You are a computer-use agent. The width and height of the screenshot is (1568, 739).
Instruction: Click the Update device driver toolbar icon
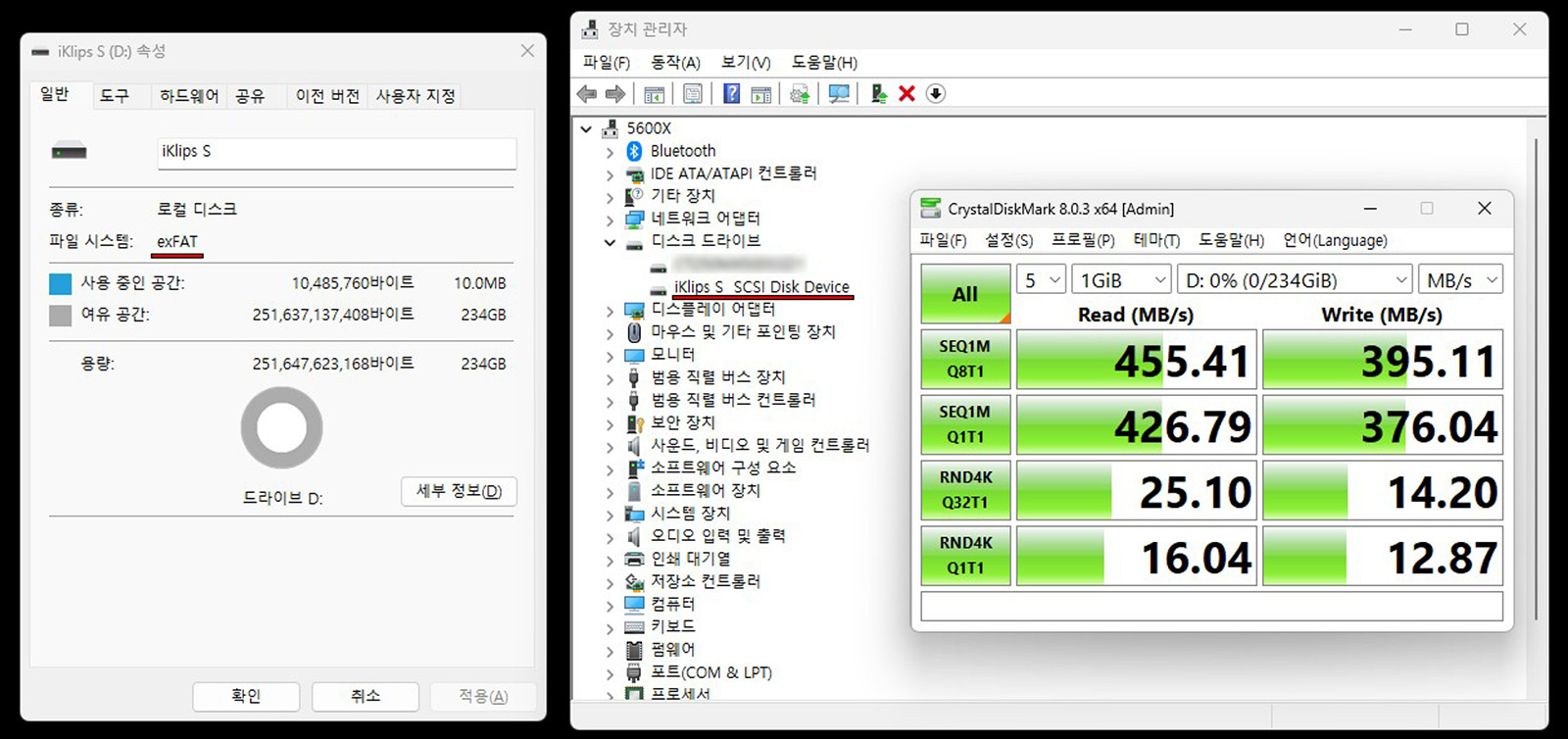[800, 94]
